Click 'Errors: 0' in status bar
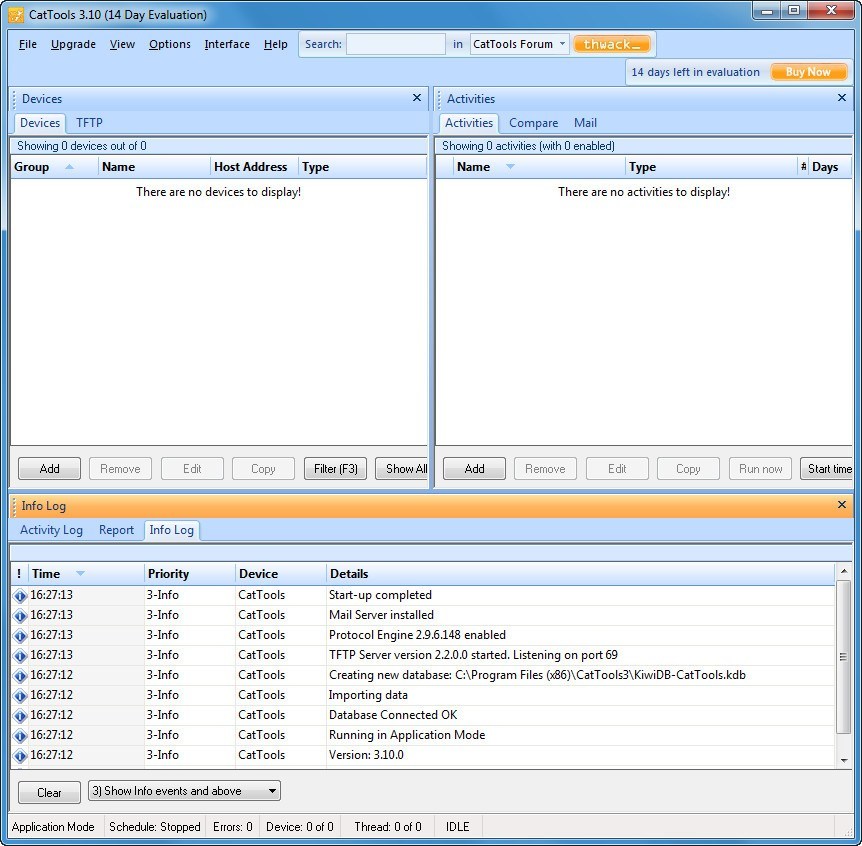 (233, 827)
